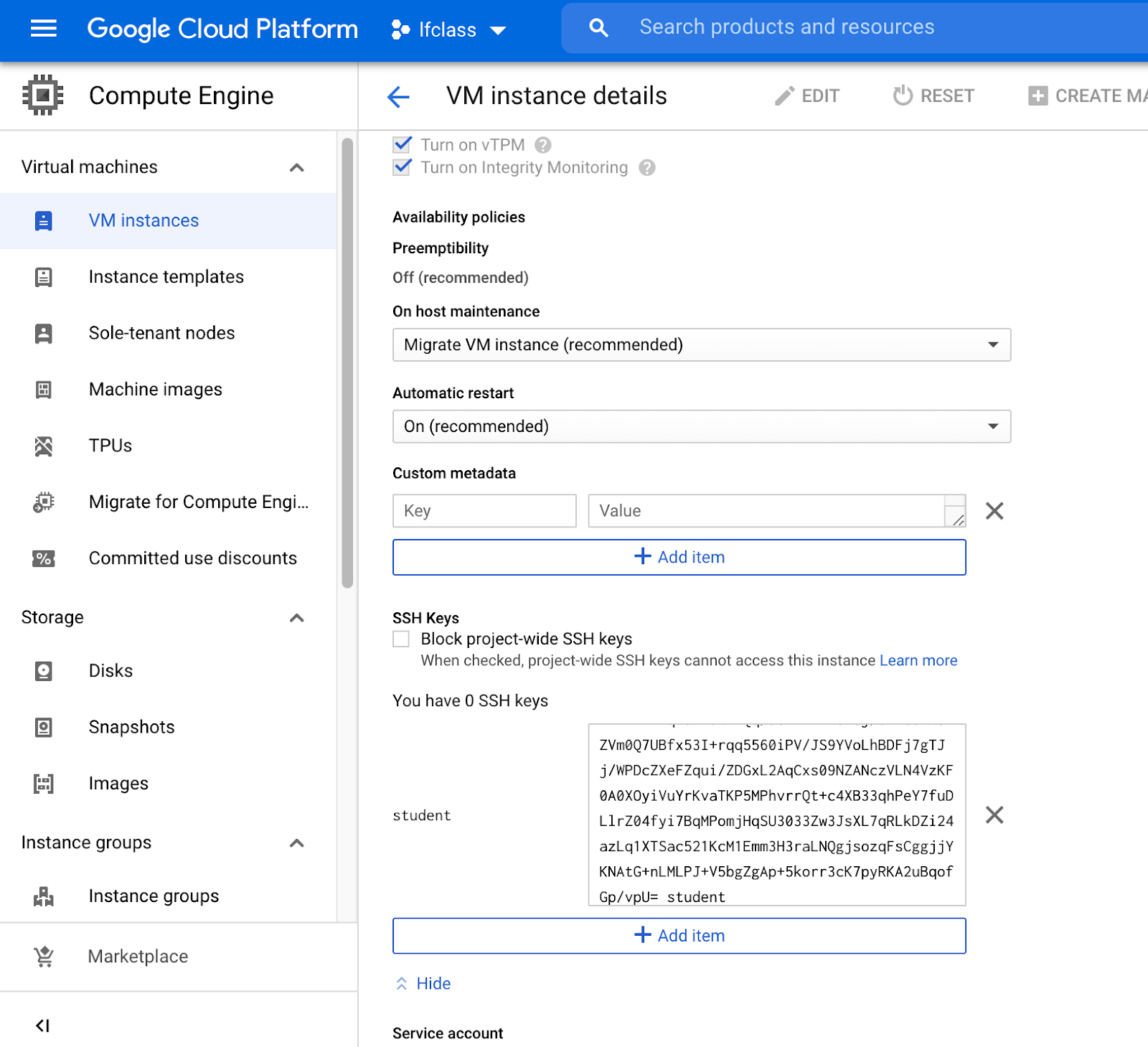
Task: Click the custom metadata Key field
Action: [x=484, y=511]
